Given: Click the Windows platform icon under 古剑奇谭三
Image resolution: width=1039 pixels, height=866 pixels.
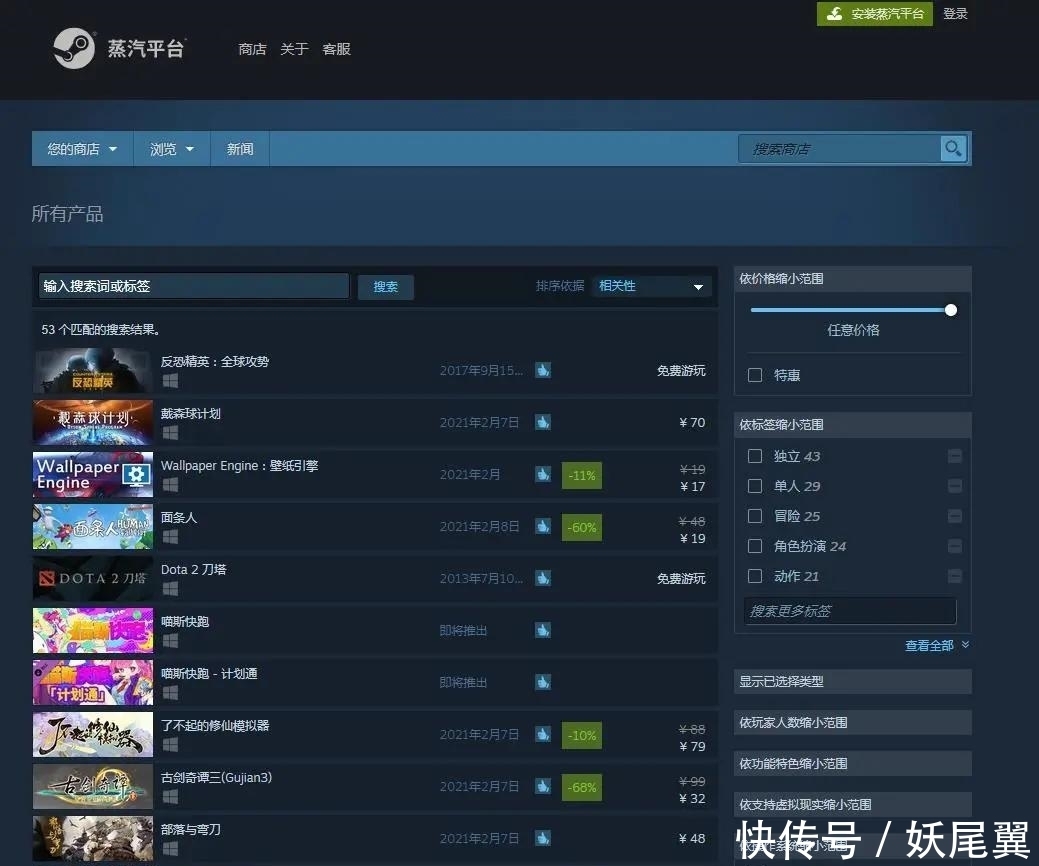Looking at the screenshot, I should [170, 798].
